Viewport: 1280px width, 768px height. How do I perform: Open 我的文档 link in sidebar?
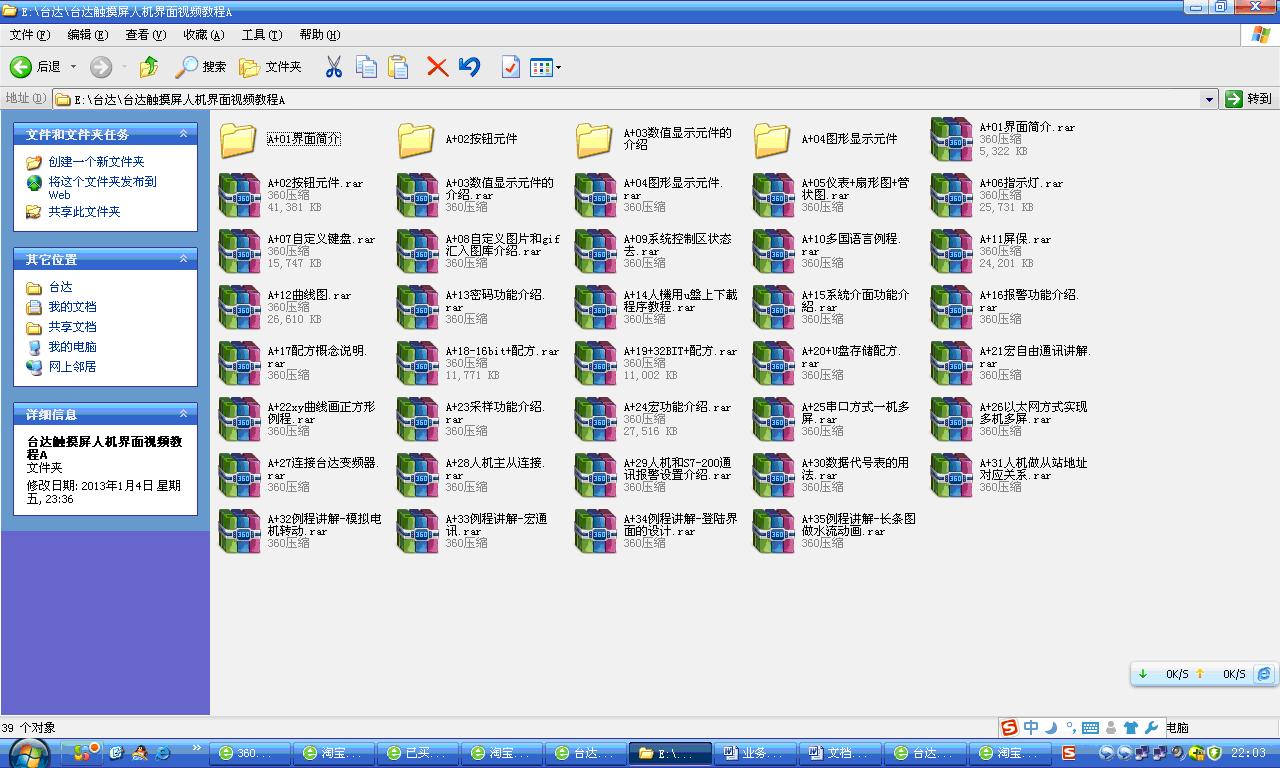[x=72, y=307]
